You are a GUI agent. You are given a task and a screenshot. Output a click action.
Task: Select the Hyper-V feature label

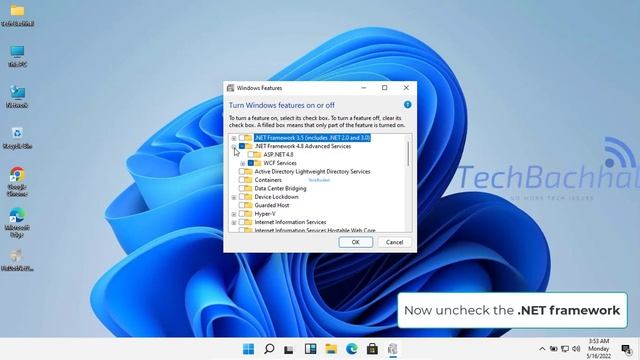click(265, 214)
